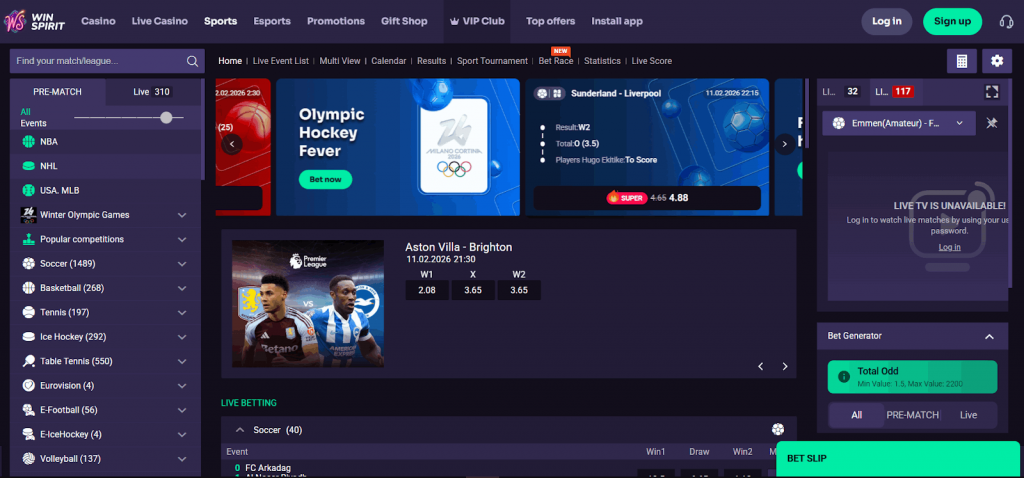The height and width of the screenshot is (478, 1024).
Task: Open the settings gear icon
Action: [x=996, y=61]
